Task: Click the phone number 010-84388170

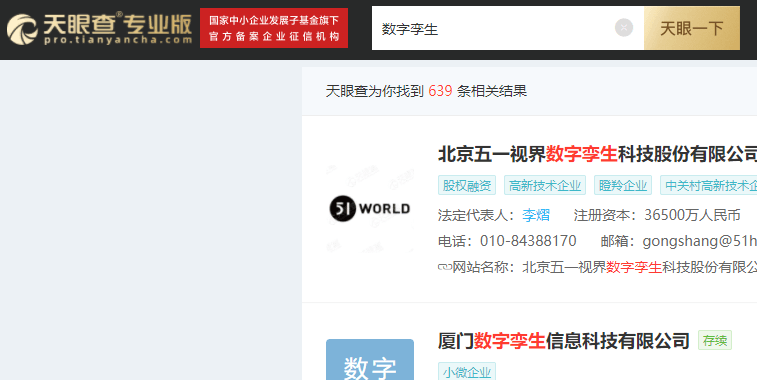Action: (528, 240)
